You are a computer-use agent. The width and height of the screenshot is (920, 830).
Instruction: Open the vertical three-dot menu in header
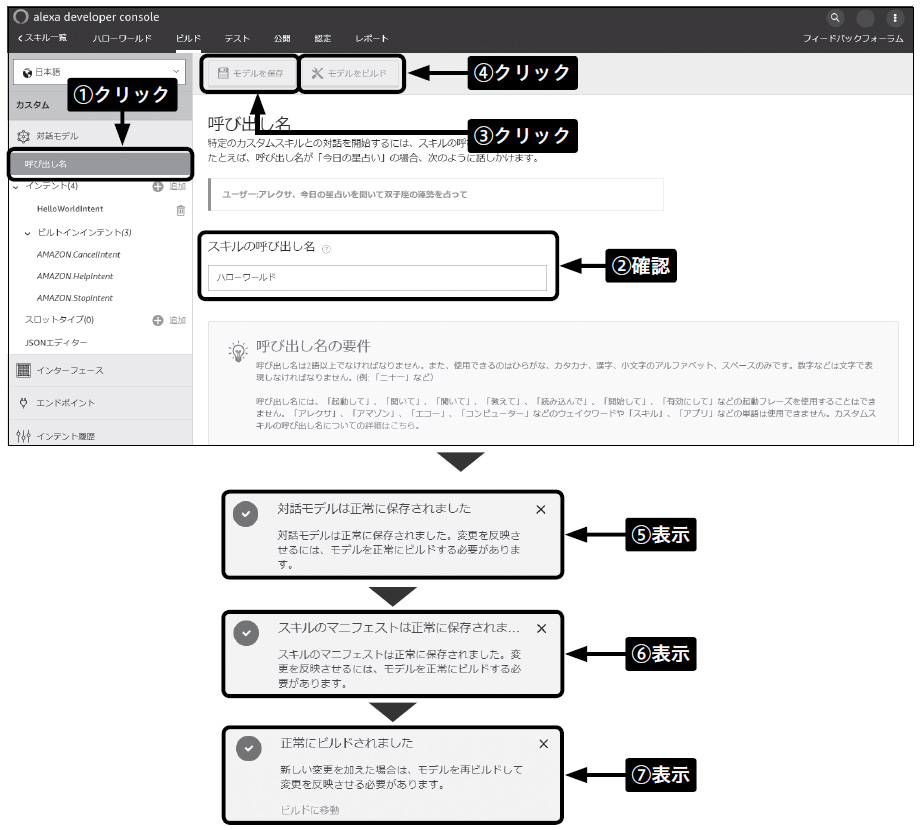coord(895,18)
